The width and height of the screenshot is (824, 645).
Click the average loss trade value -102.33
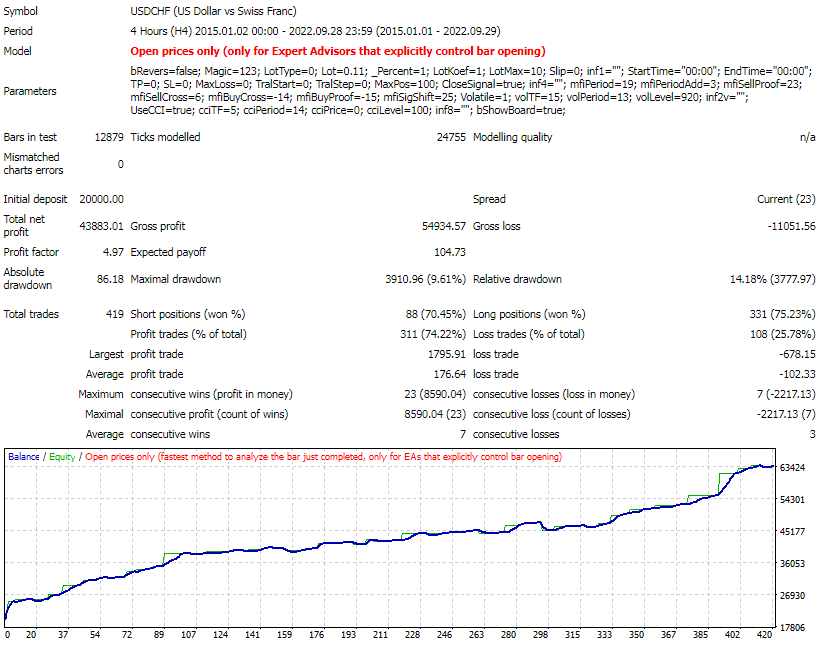(x=797, y=374)
